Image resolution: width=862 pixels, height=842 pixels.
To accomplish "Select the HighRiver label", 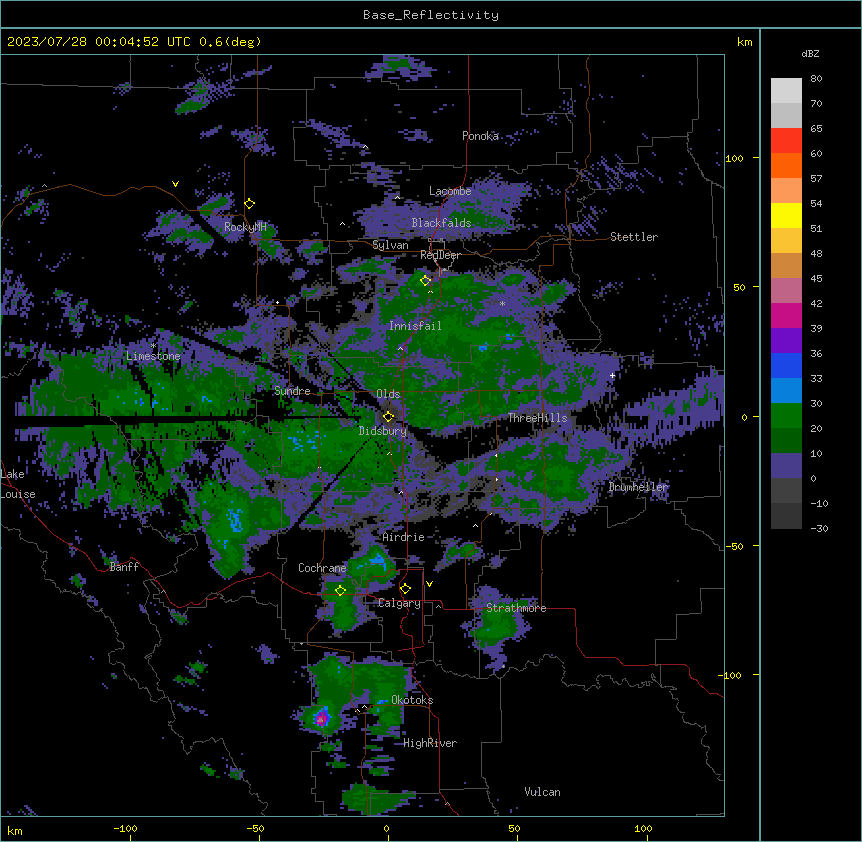I will 430,743.
